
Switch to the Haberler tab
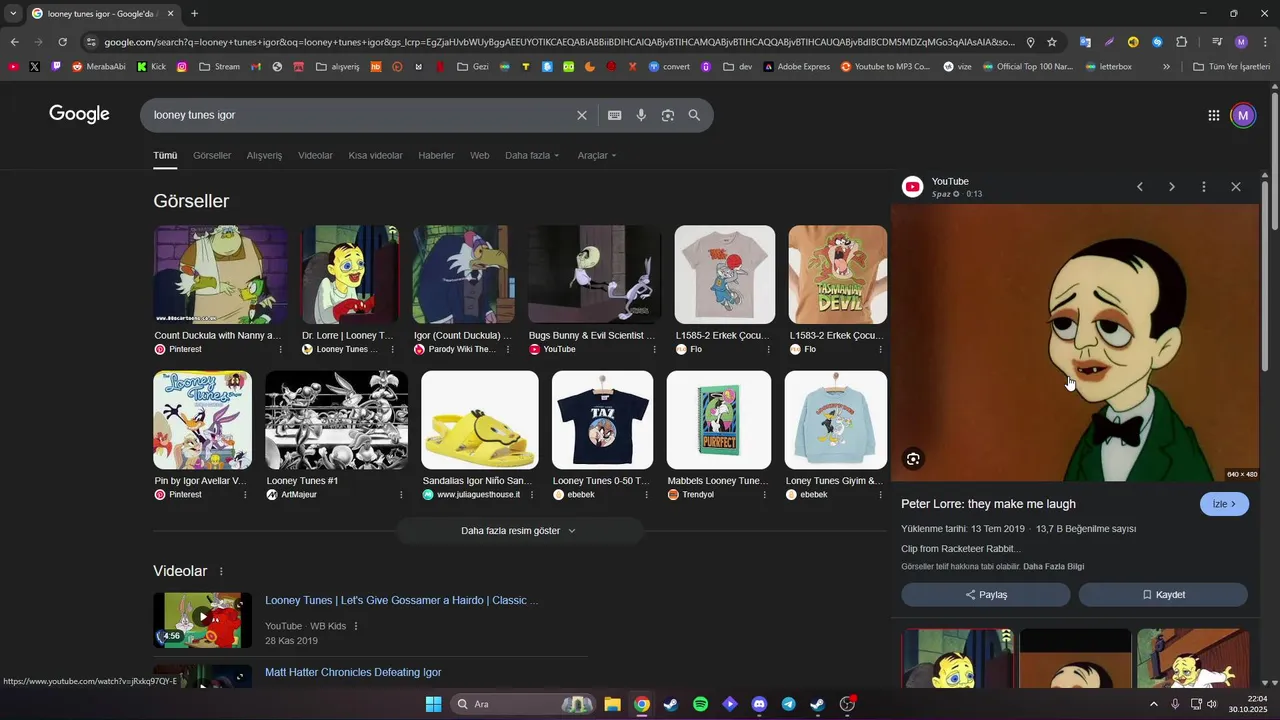[x=436, y=156]
